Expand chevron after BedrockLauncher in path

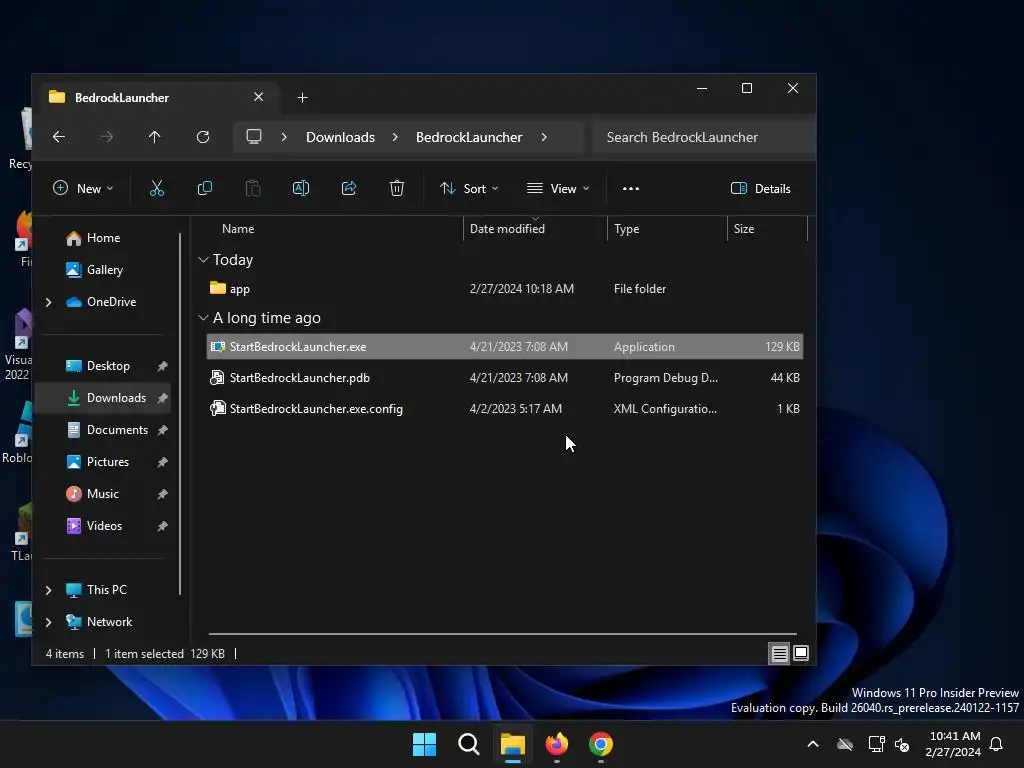tap(544, 137)
